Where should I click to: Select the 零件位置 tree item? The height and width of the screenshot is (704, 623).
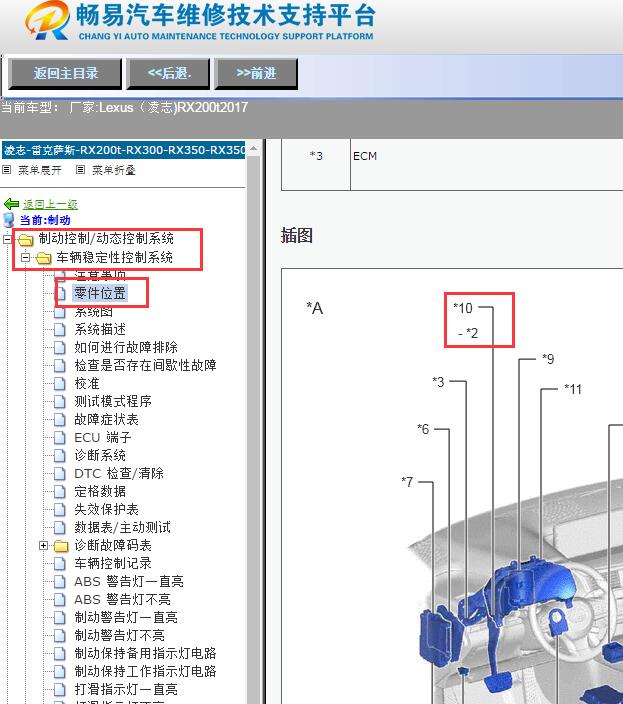coord(100,293)
